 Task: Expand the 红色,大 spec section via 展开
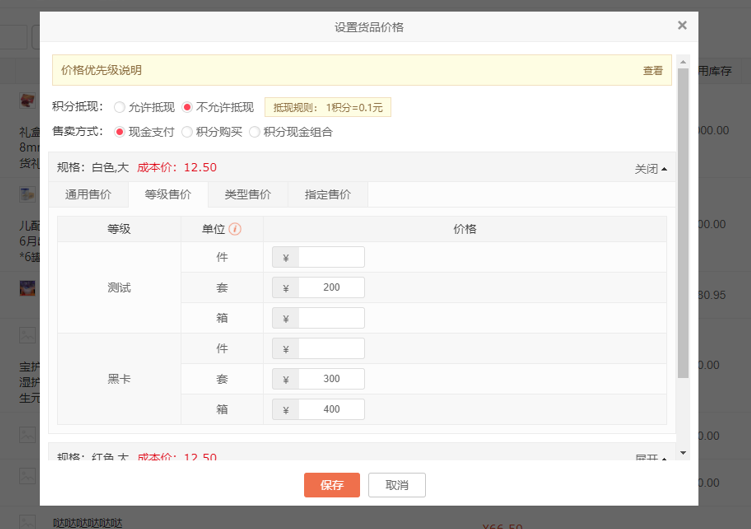(650, 457)
